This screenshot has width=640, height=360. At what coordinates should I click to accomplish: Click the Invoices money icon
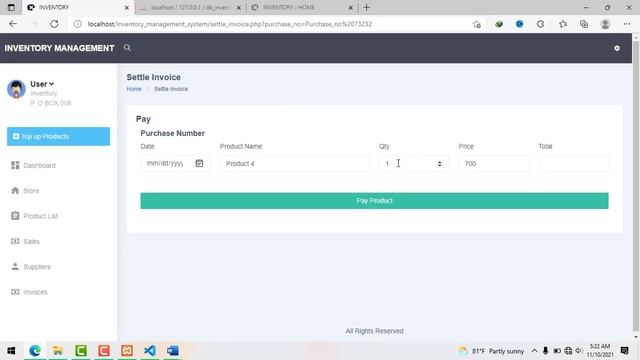point(15,292)
